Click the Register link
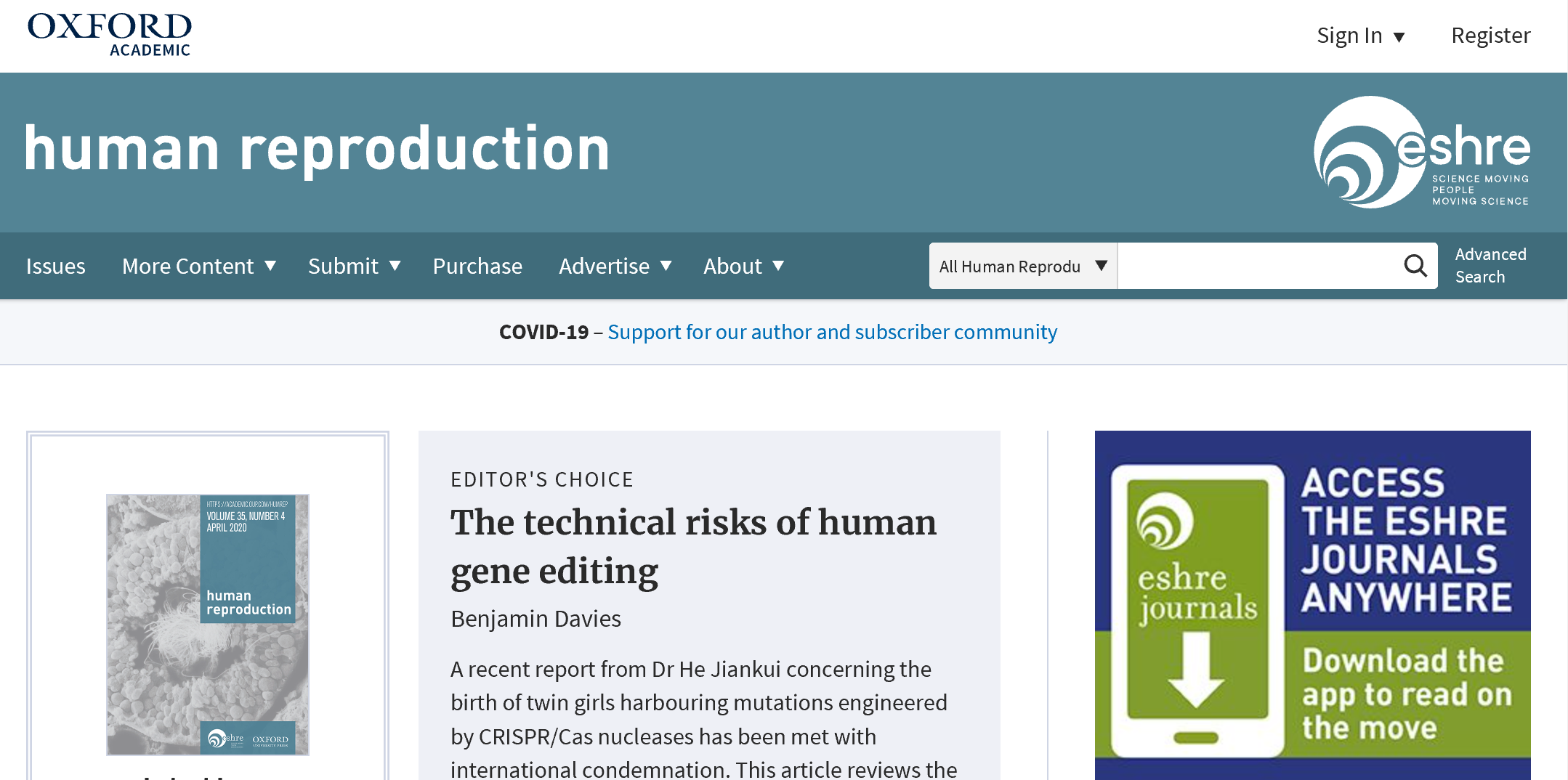Screen dimensions: 1568x780 (x=1490, y=36)
